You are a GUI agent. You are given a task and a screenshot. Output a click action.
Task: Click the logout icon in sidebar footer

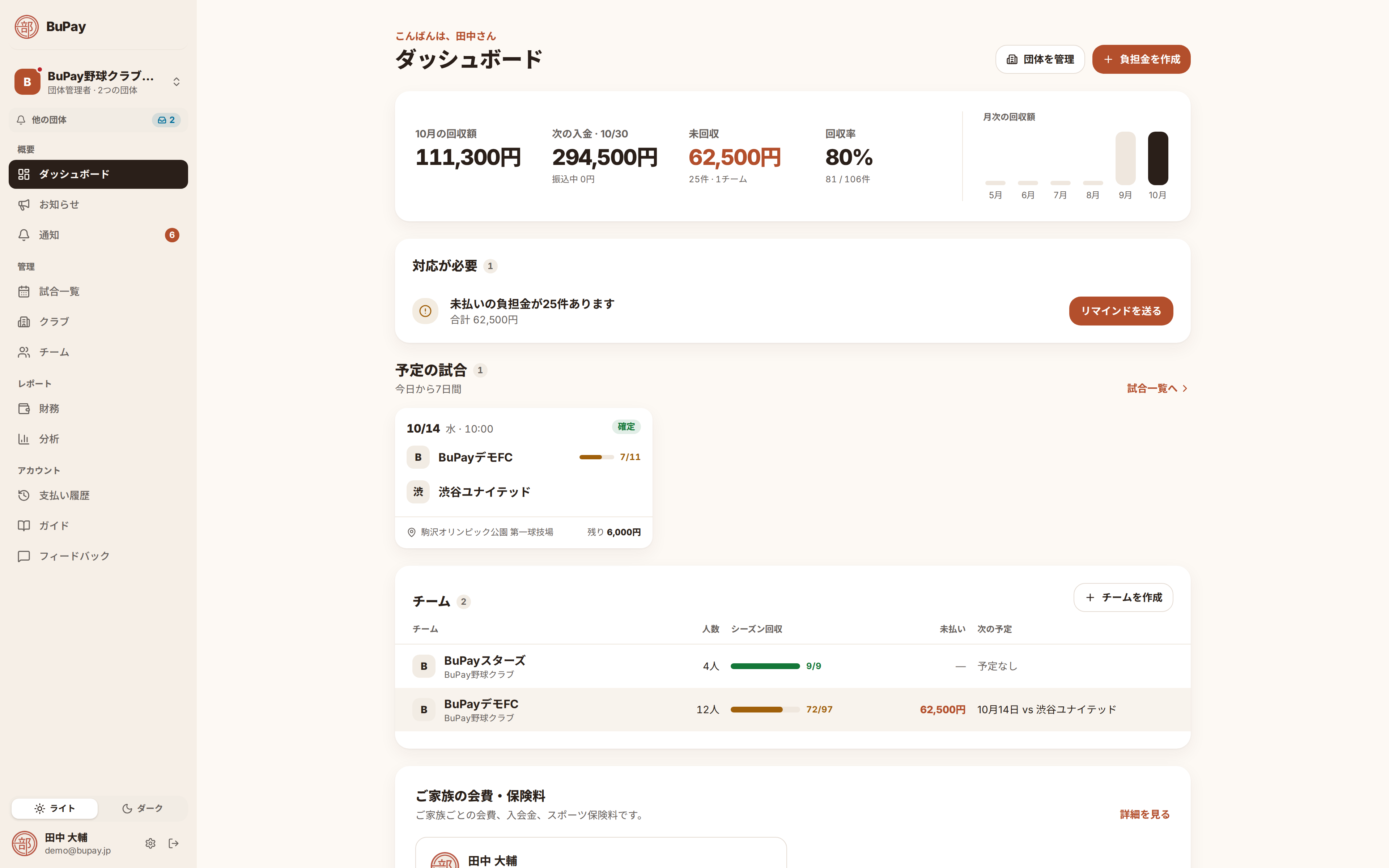(173, 843)
